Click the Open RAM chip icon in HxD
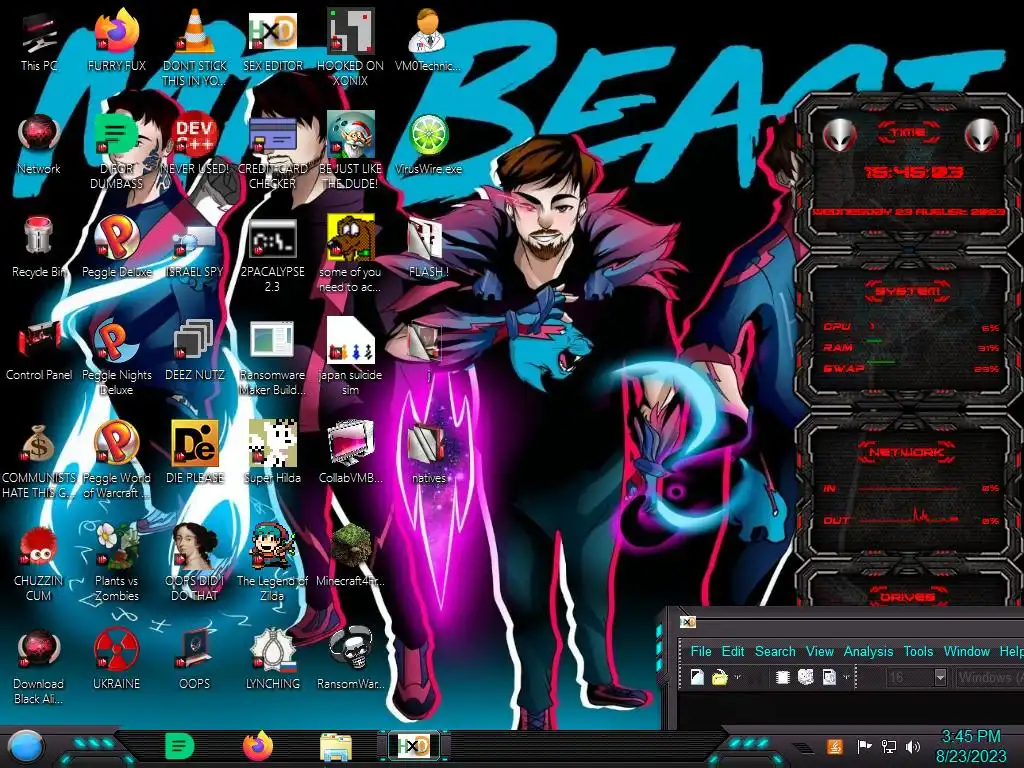This screenshot has height=768, width=1024. [x=782, y=677]
